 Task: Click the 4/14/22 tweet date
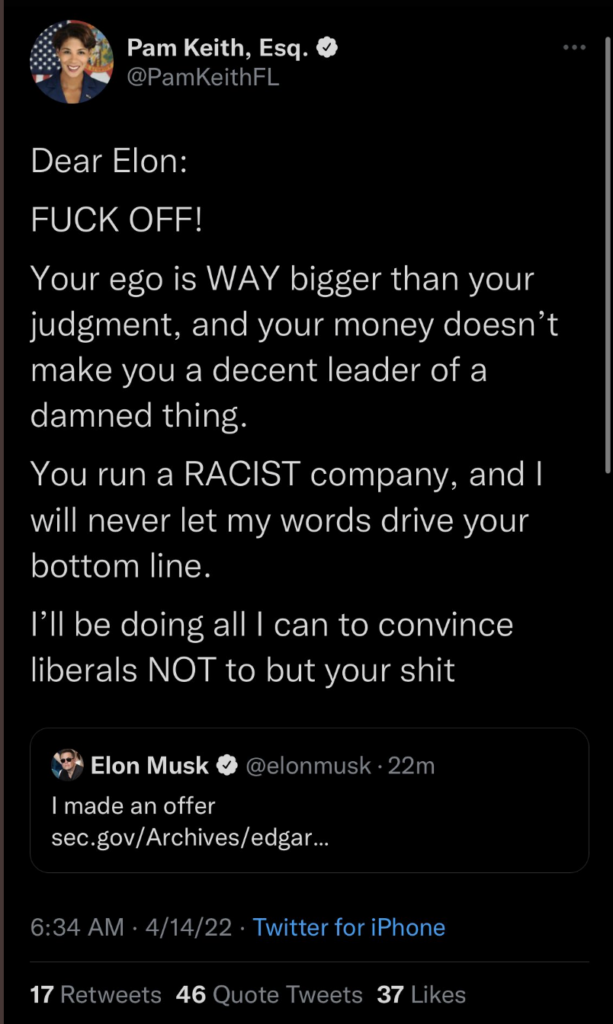click(x=191, y=927)
